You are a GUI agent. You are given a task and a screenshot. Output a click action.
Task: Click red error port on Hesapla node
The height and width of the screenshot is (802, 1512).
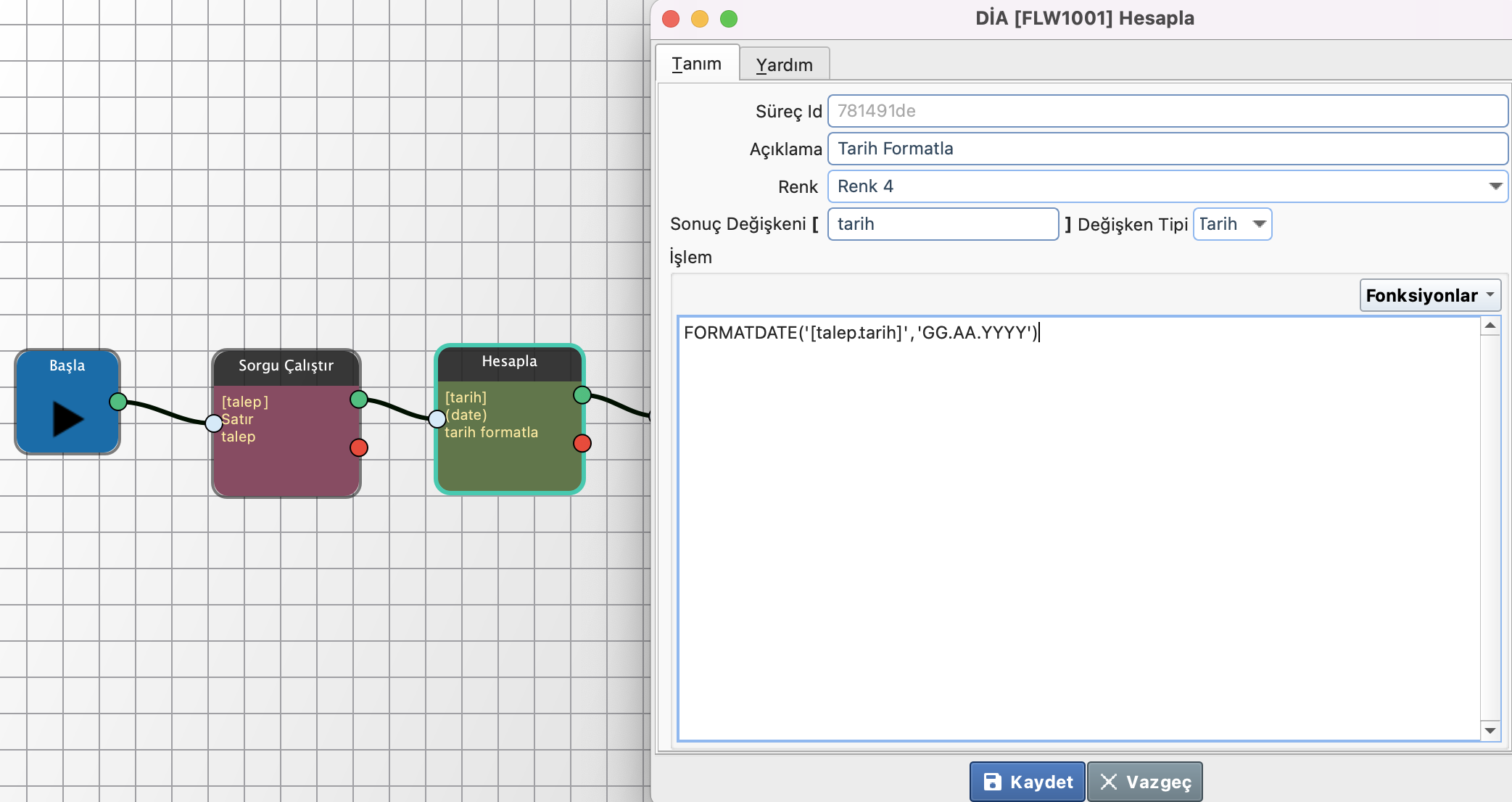click(582, 443)
